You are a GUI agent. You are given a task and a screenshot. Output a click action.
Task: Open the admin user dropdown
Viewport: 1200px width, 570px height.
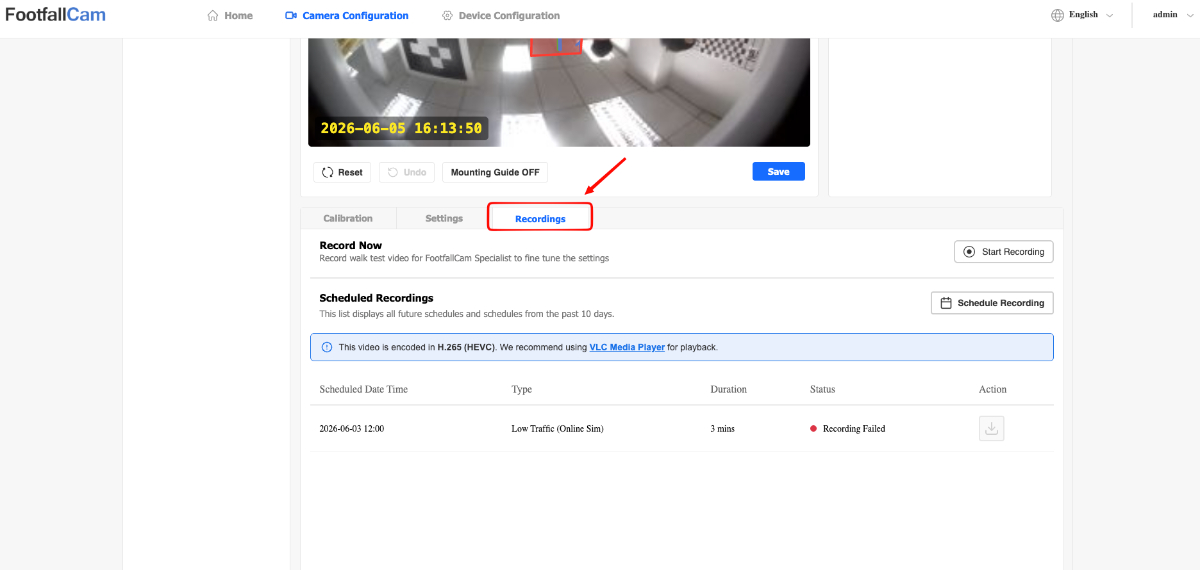1171,15
